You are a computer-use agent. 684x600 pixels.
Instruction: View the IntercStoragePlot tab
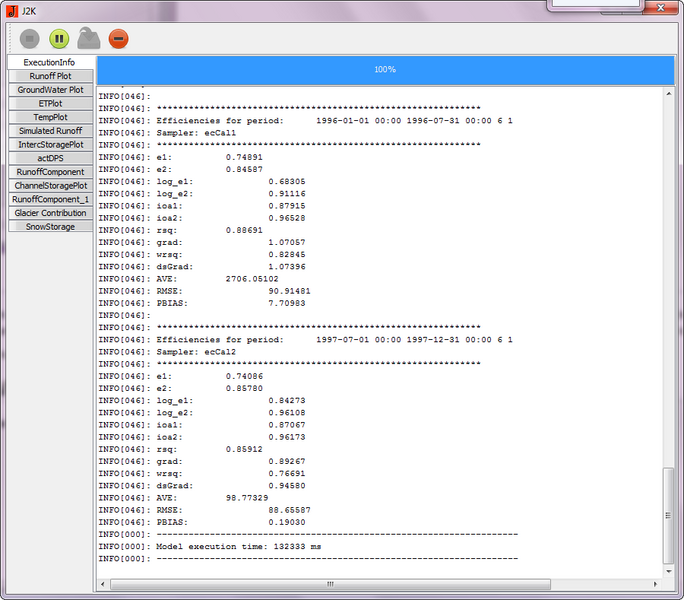50,144
